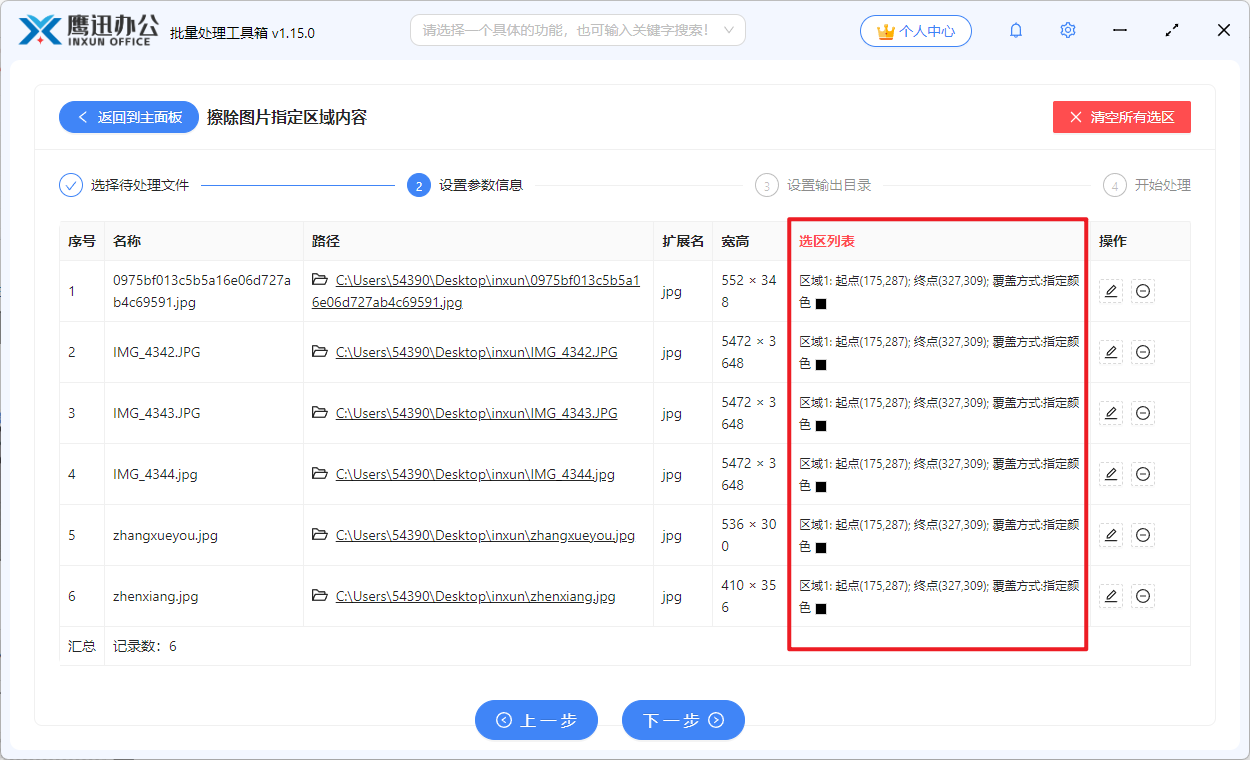Image resolution: width=1250 pixels, height=760 pixels.
Task: Open the folder icon next to IMG_4342.JPG path
Action: (x=316, y=352)
